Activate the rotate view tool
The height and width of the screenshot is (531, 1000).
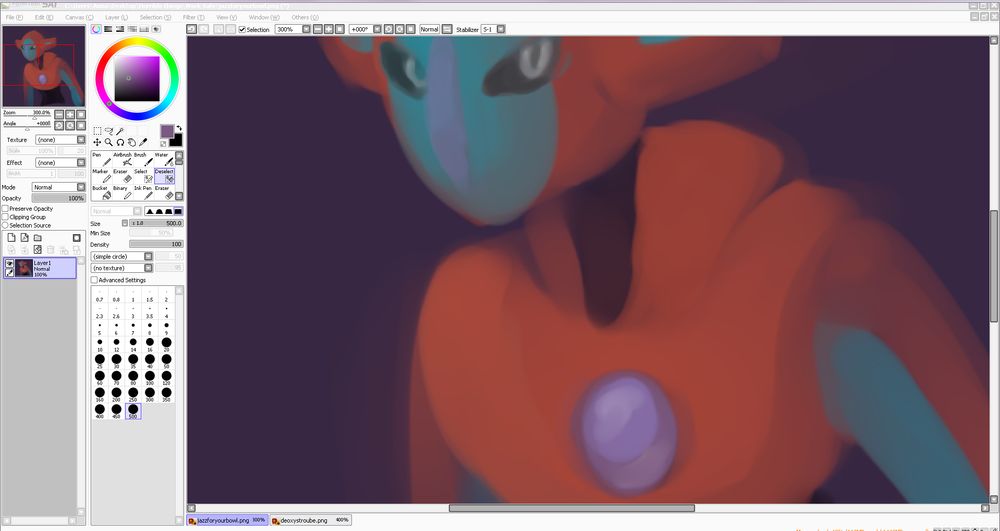[120, 142]
